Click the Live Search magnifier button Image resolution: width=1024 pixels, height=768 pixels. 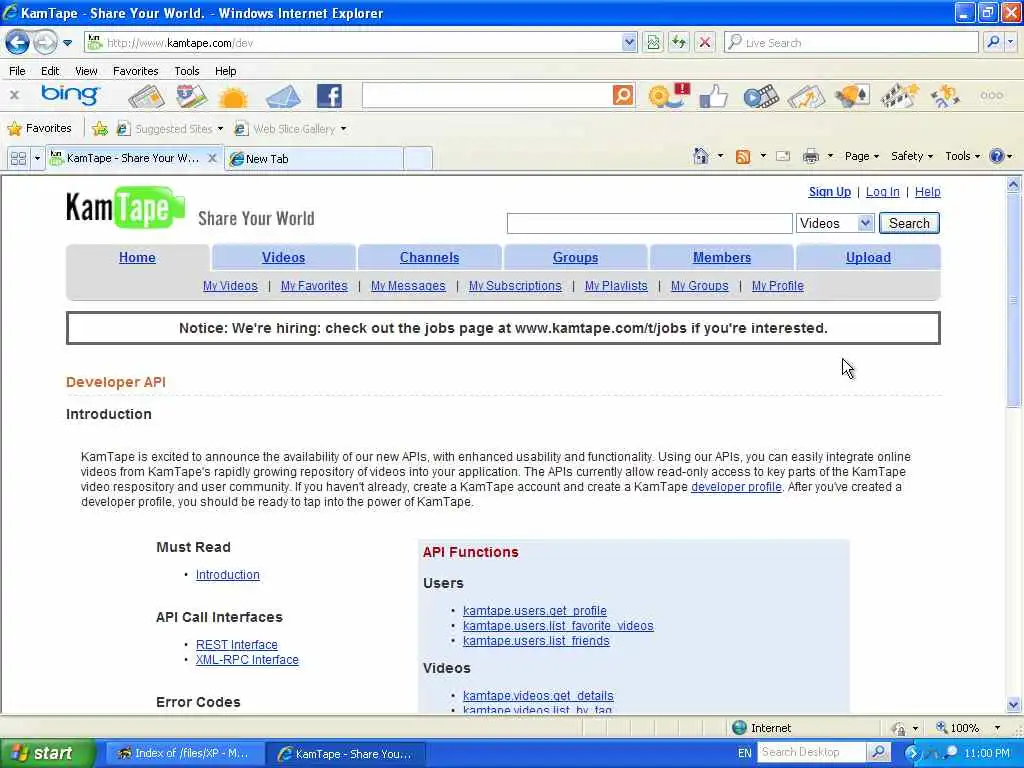pyautogui.click(x=993, y=42)
